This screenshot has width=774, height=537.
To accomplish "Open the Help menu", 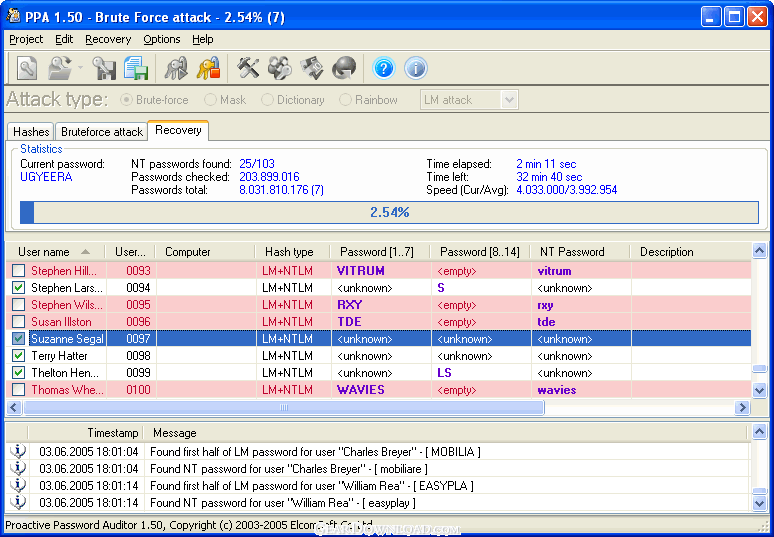I will pos(203,39).
